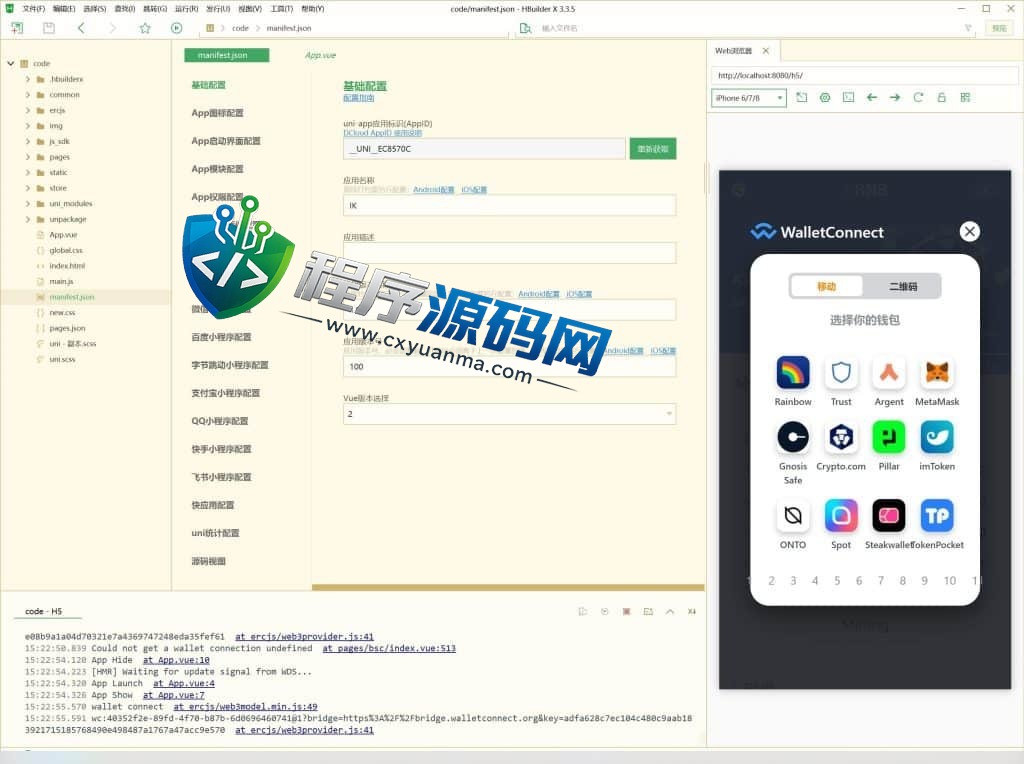The width and height of the screenshot is (1024, 764).
Task: Select the MetaMask wallet icon
Action: pyautogui.click(x=937, y=372)
